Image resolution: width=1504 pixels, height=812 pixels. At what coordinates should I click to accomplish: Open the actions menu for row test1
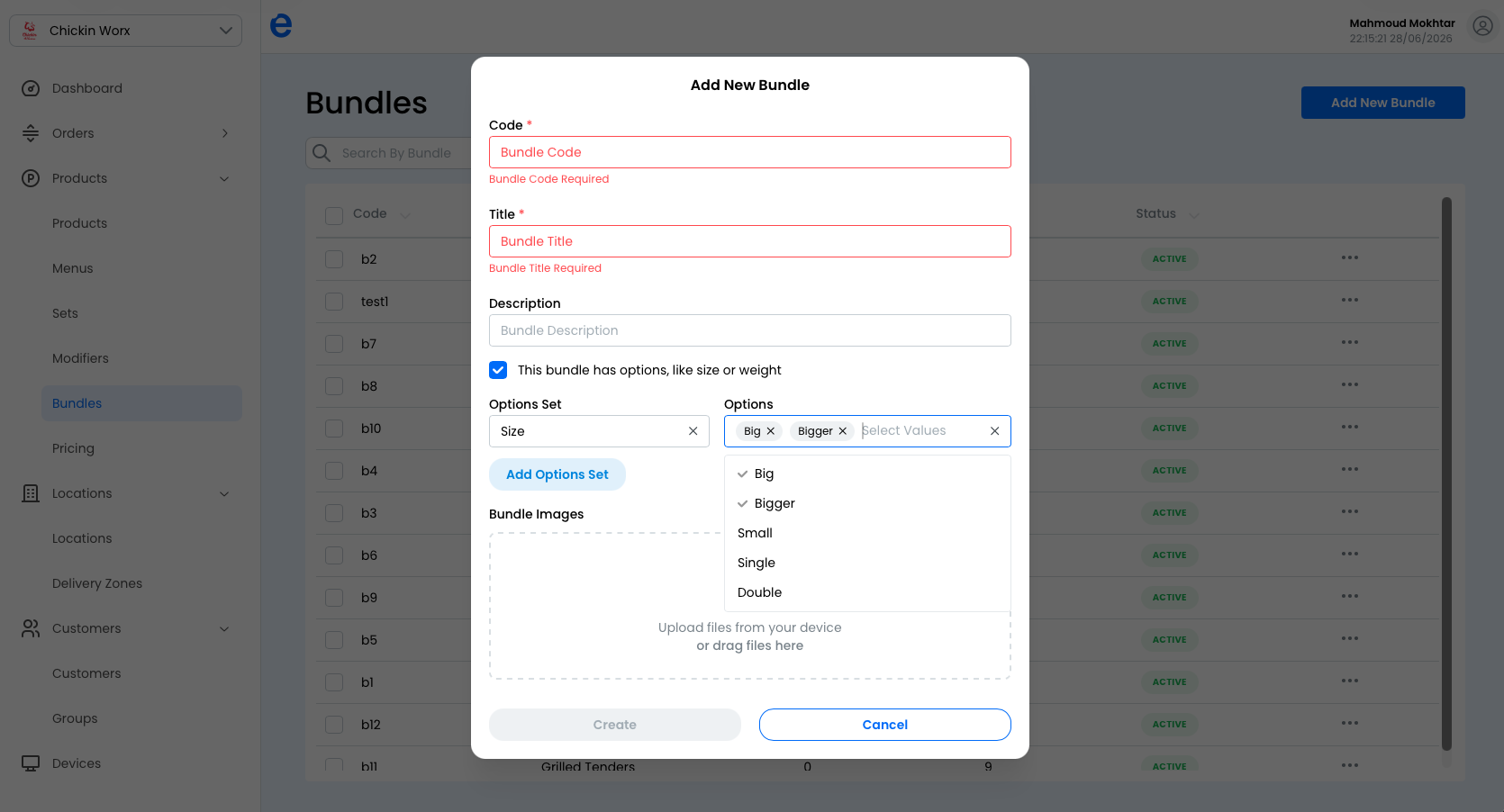point(1349,300)
